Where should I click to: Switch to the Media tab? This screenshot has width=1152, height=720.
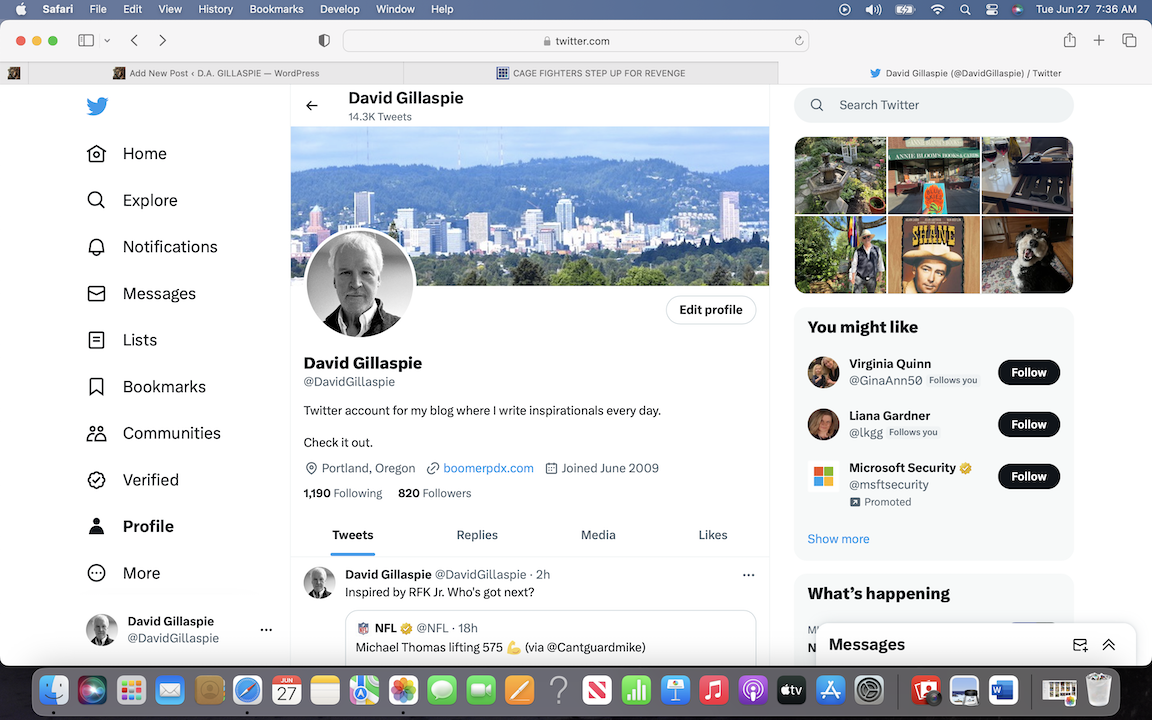598,535
